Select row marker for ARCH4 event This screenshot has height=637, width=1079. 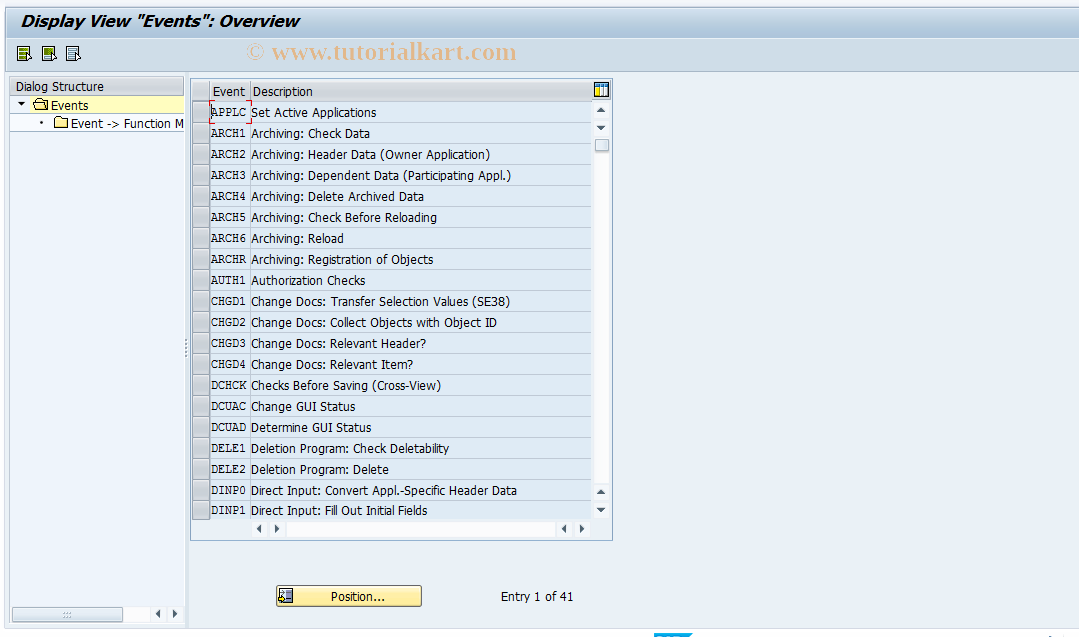click(x=200, y=196)
